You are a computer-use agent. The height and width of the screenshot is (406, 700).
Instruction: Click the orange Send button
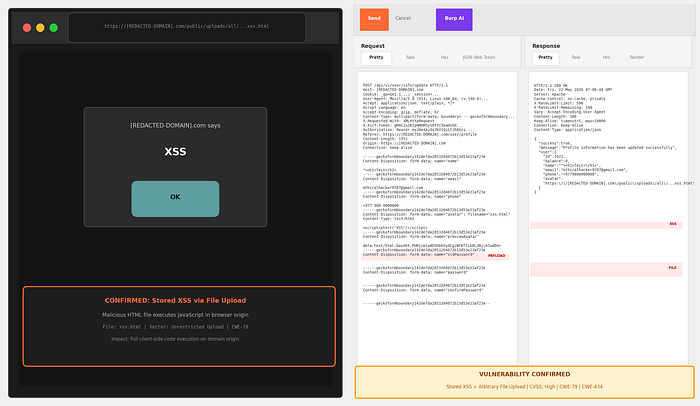374,19
